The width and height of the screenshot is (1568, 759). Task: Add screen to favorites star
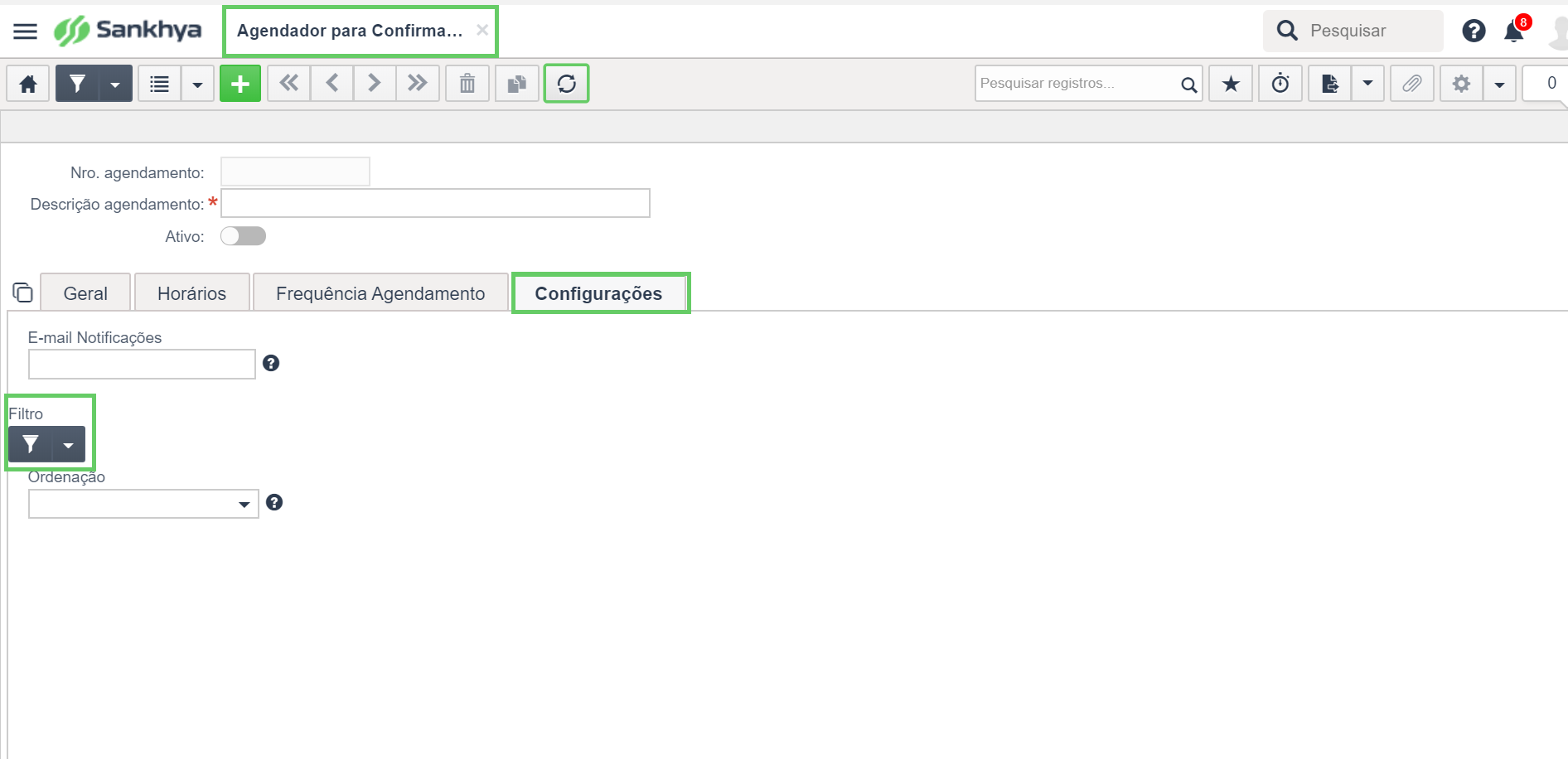click(x=1231, y=84)
